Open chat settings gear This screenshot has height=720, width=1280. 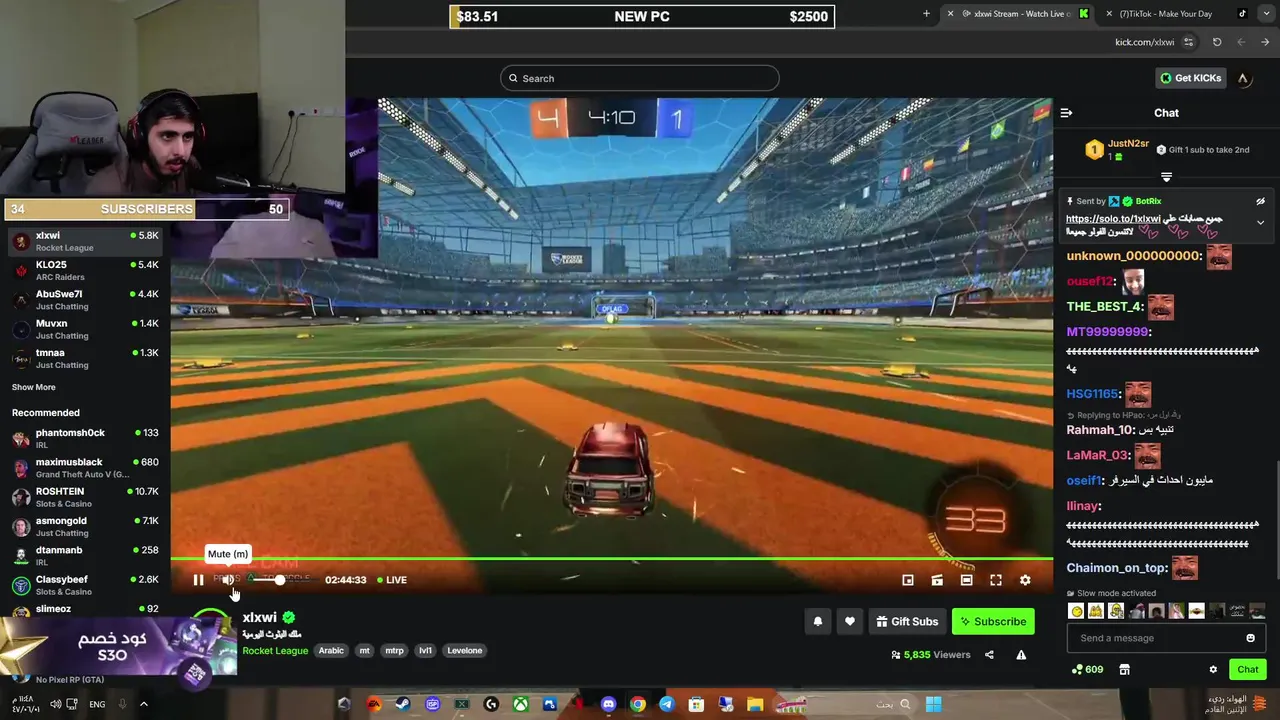[x=1213, y=669]
